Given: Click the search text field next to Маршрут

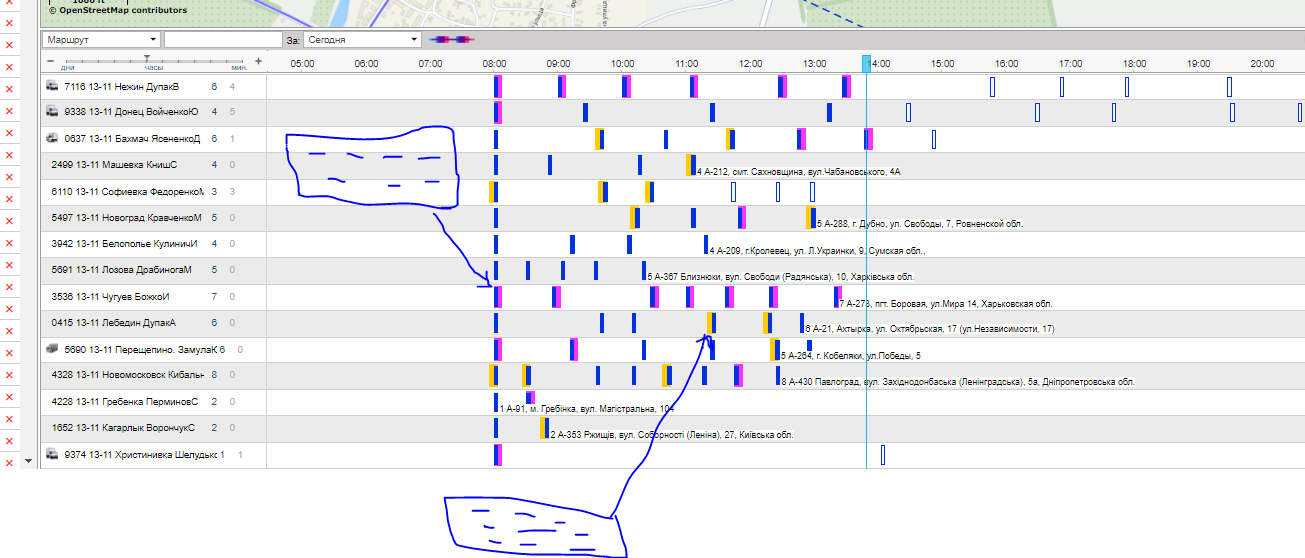Looking at the screenshot, I should click(x=223, y=40).
